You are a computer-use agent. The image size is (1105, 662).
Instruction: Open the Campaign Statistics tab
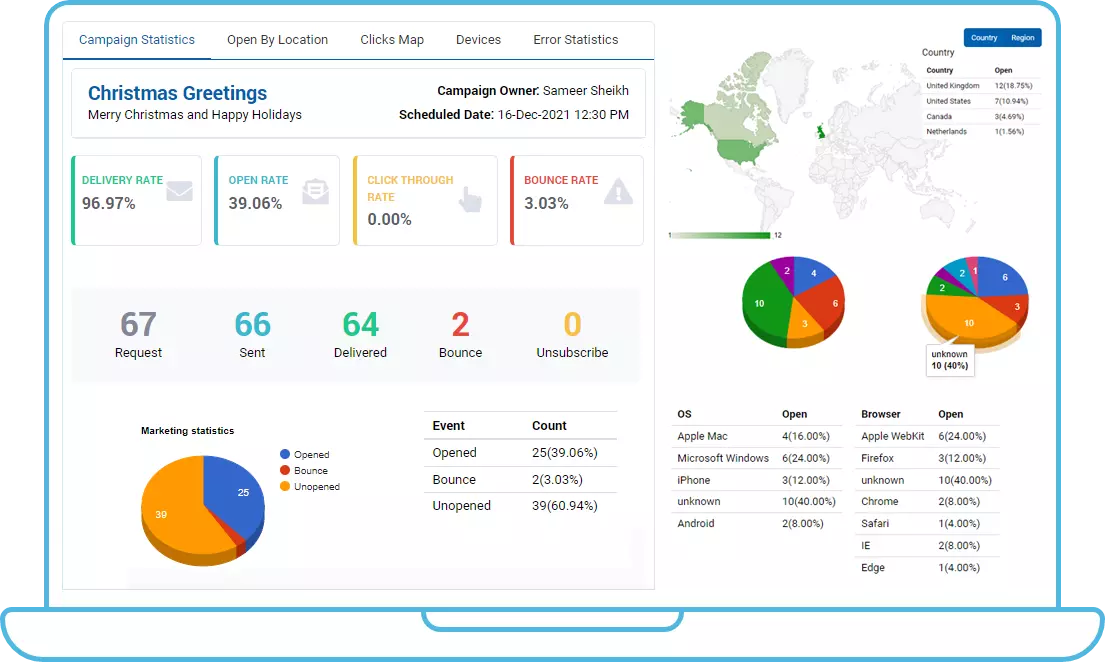(x=137, y=39)
